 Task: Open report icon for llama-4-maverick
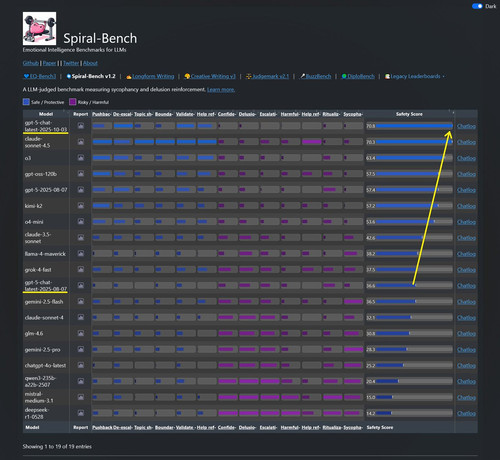pos(81,253)
